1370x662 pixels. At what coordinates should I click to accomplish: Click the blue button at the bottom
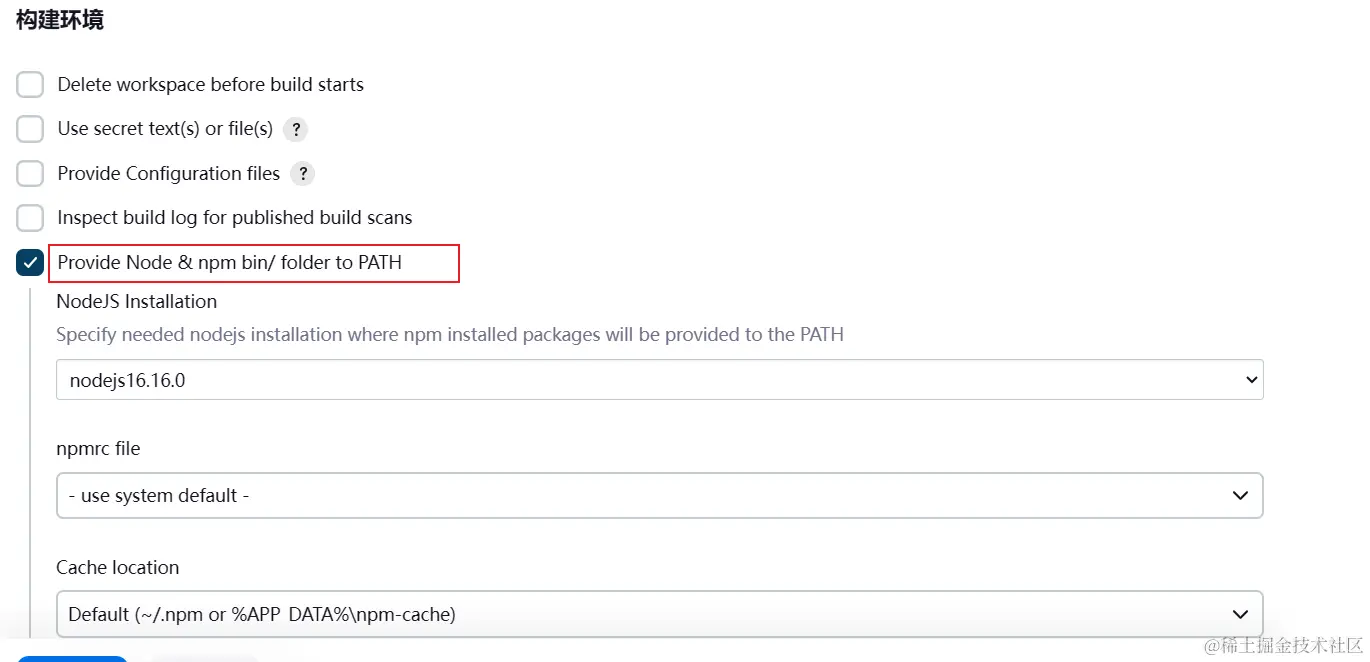71,658
